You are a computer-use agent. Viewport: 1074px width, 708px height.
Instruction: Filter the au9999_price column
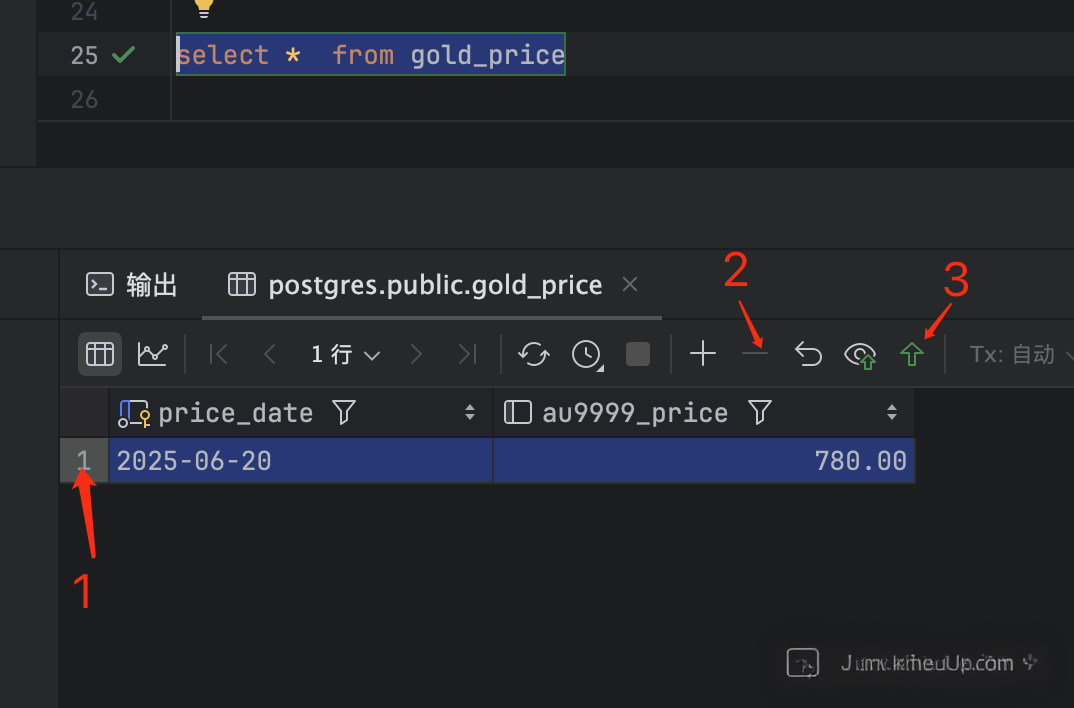click(760, 413)
